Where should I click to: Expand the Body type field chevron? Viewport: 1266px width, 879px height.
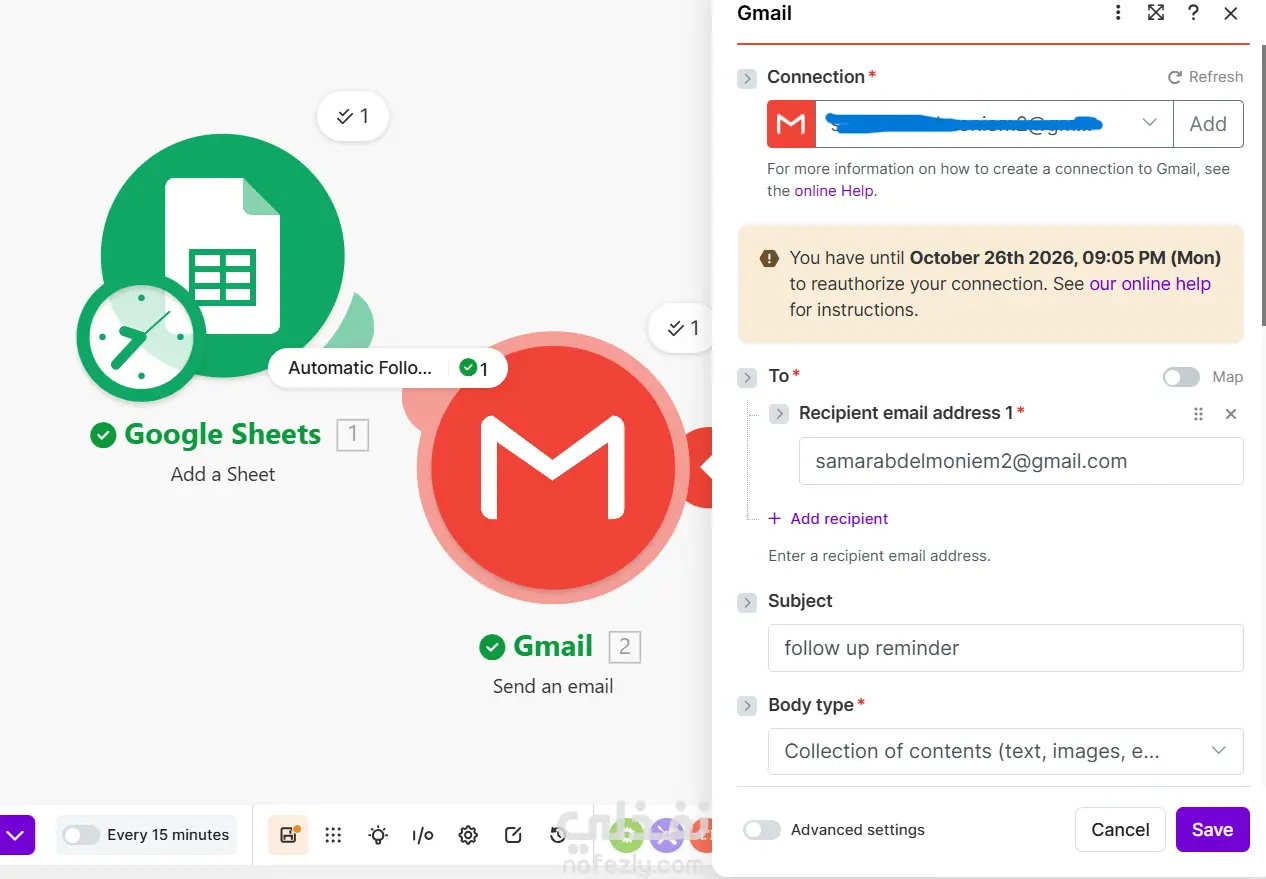[x=747, y=706]
